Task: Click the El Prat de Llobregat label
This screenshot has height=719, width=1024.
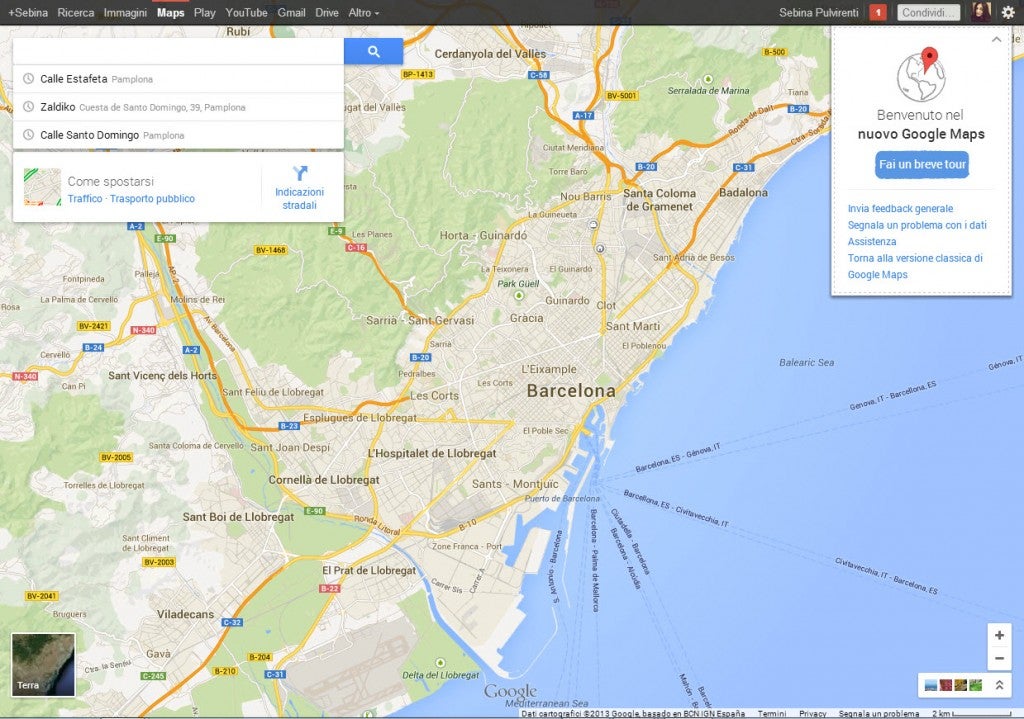Action: tap(369, 570)
